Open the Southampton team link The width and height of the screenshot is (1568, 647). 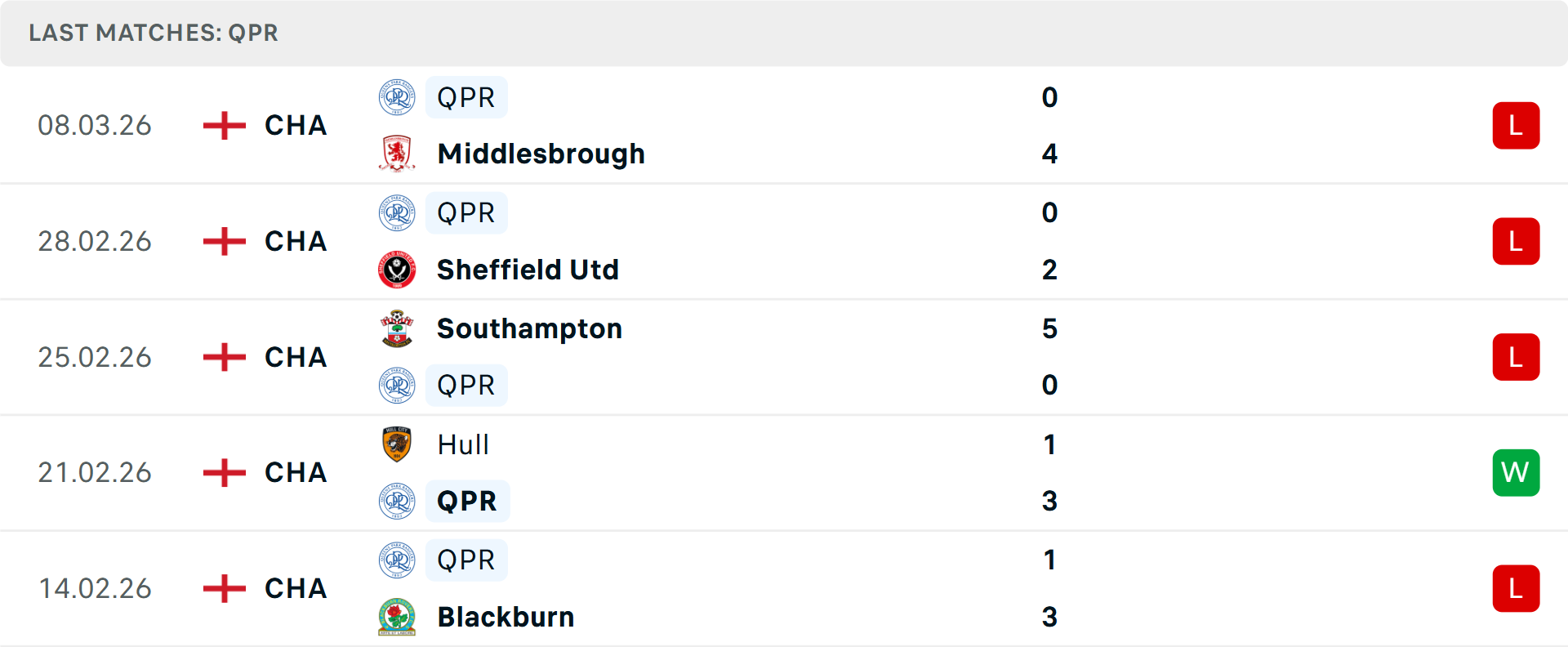(x=529, y=328)
